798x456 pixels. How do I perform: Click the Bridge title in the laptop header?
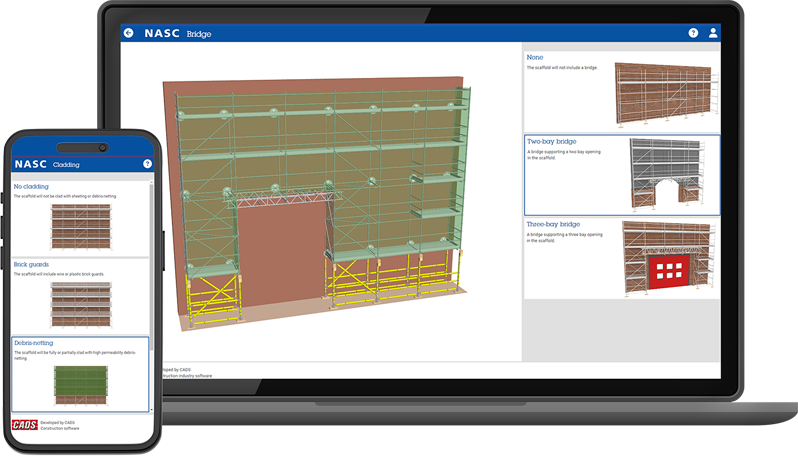tap(199, 34)
